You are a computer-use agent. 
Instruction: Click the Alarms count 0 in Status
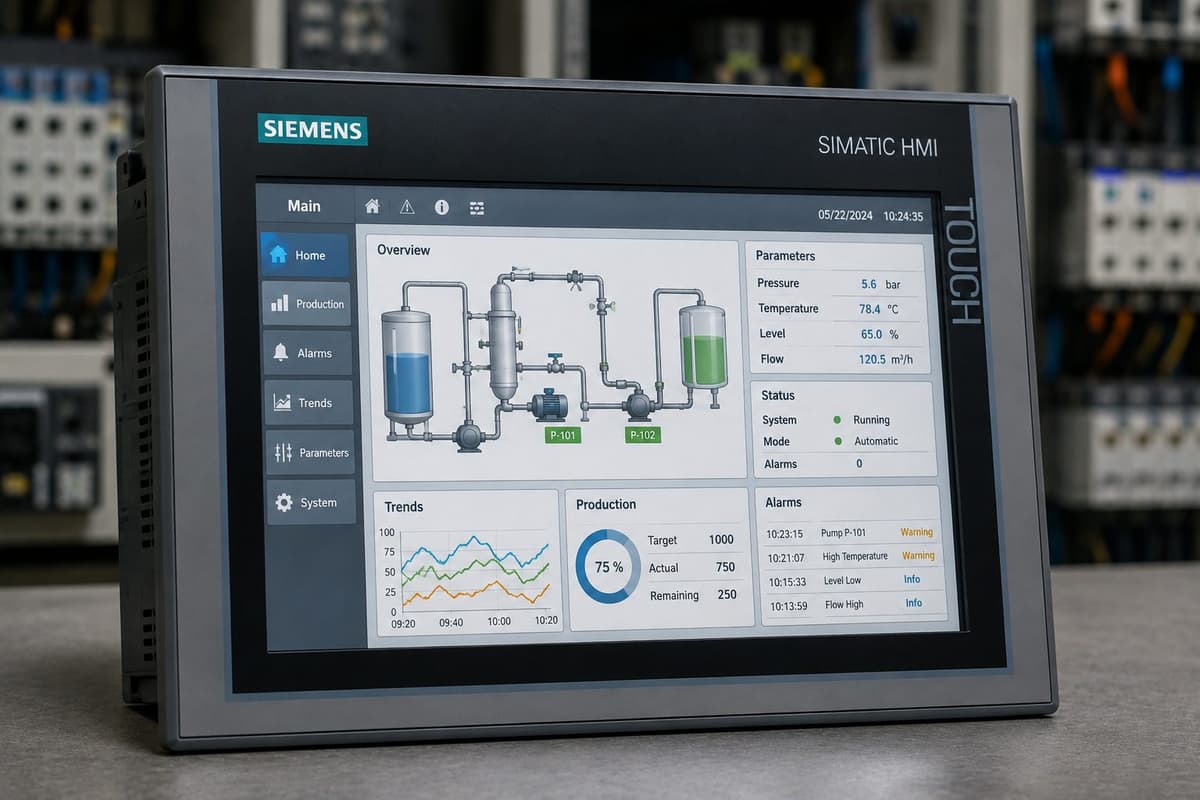click(859, 464)
